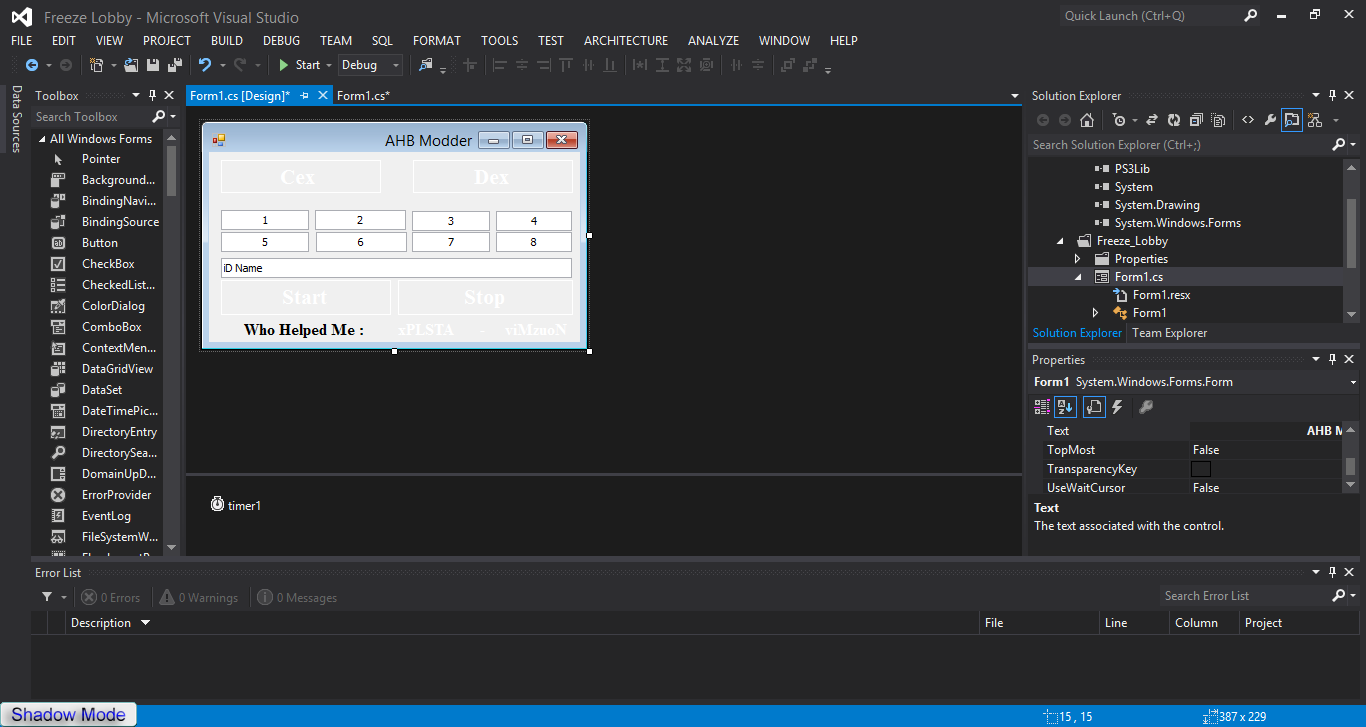Click the Pending Changes Filter clock icon

(x=1119, y=120)
